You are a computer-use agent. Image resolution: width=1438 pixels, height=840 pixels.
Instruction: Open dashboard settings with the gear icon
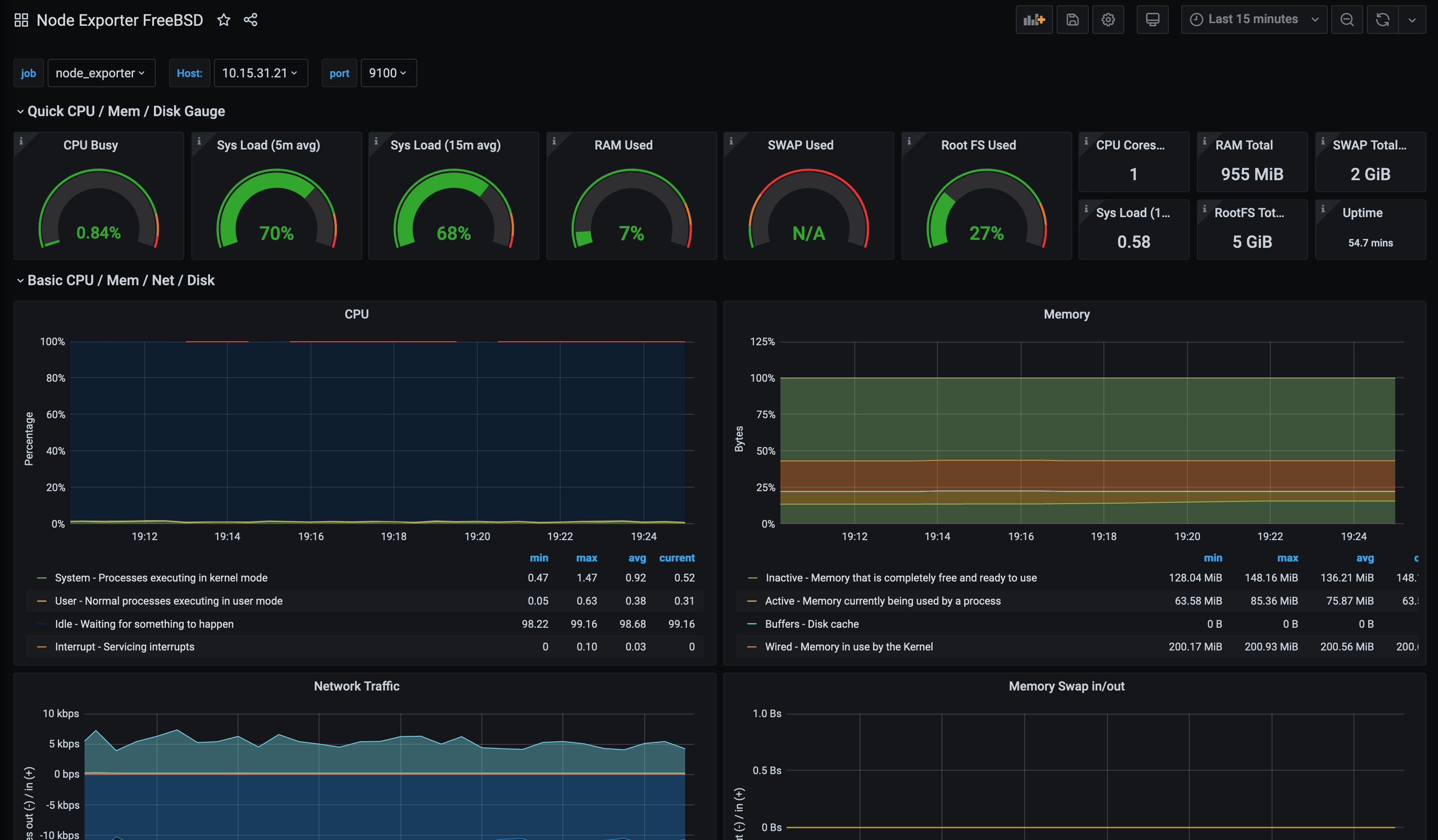(x=1107, y=19)
